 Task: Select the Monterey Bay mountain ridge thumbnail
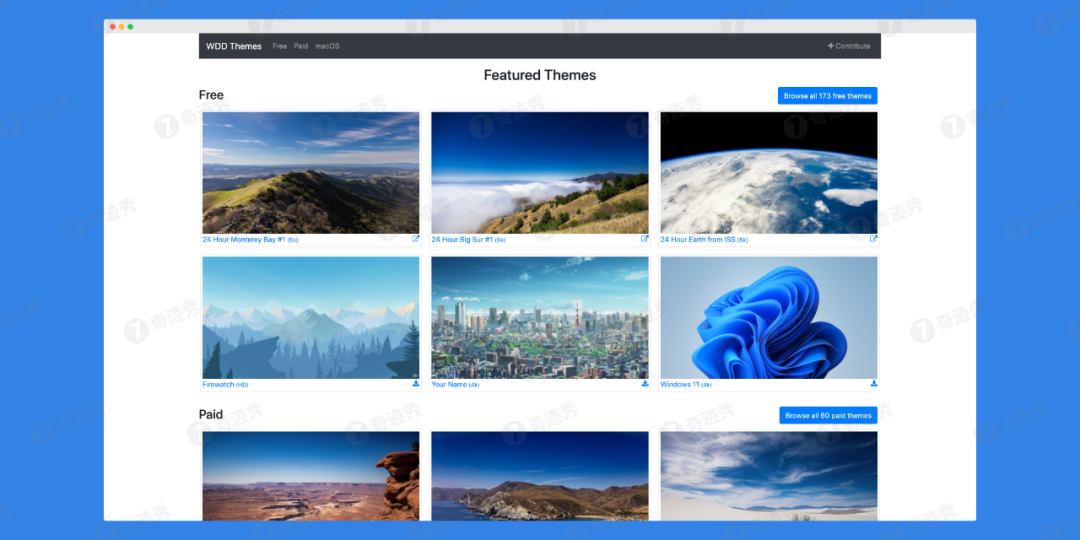click(x=311, y=173)
